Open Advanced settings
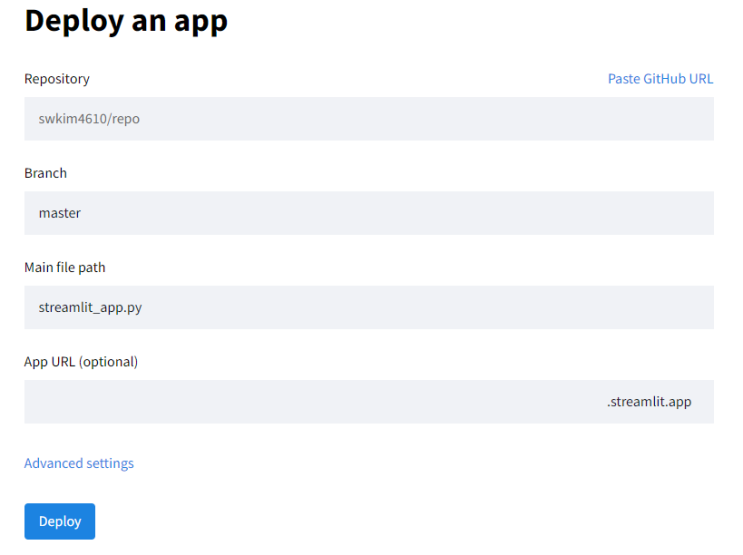This screenshot has width=743, height=555. (79, 463)
